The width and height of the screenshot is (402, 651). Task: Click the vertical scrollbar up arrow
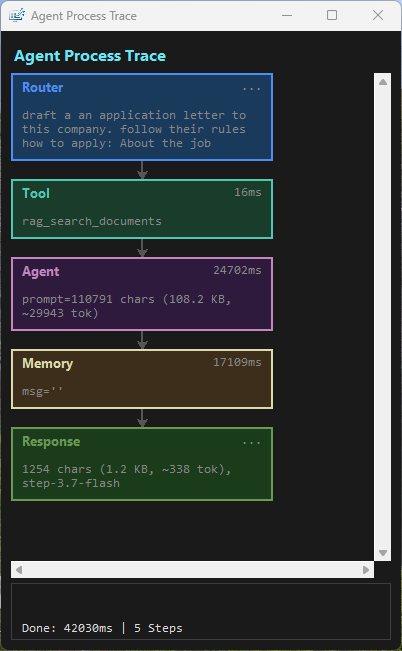click(x=383, y=82)
